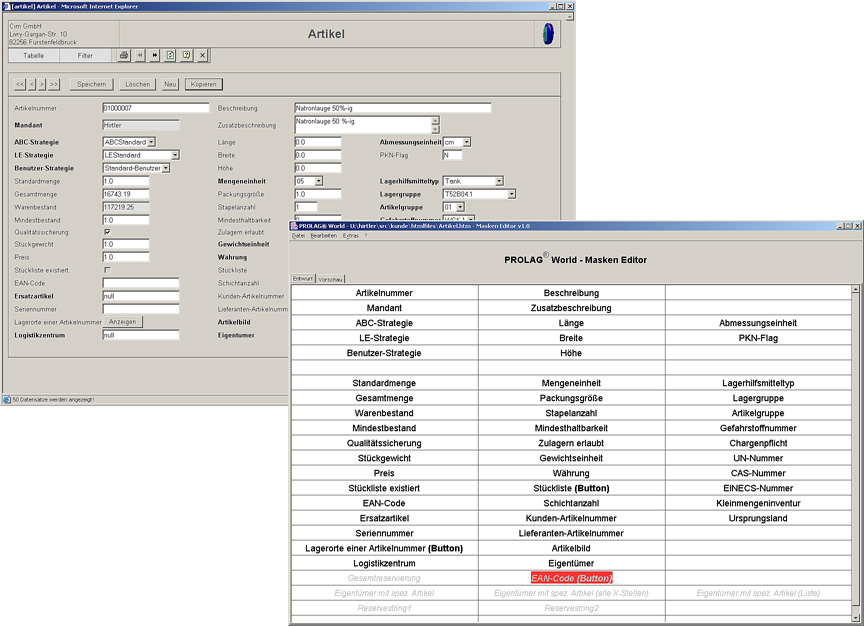
Task: Tick the Stückliste existiert checkbox
Action: [108, 270]
